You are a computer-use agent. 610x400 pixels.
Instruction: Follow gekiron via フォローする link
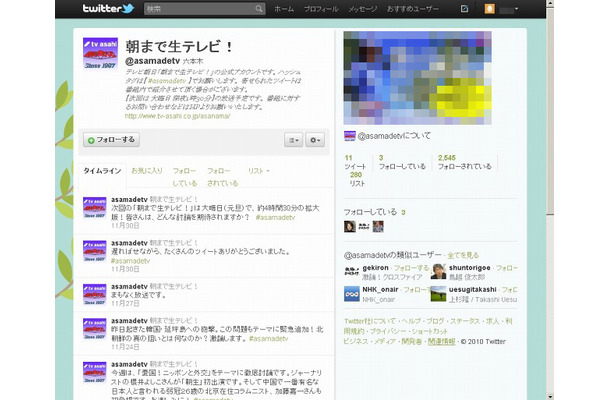411,268
